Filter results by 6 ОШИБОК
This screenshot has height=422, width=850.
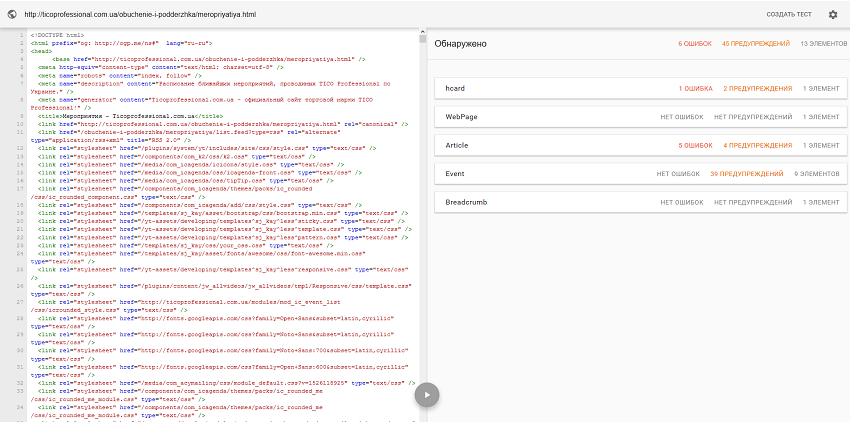[694, 45]
